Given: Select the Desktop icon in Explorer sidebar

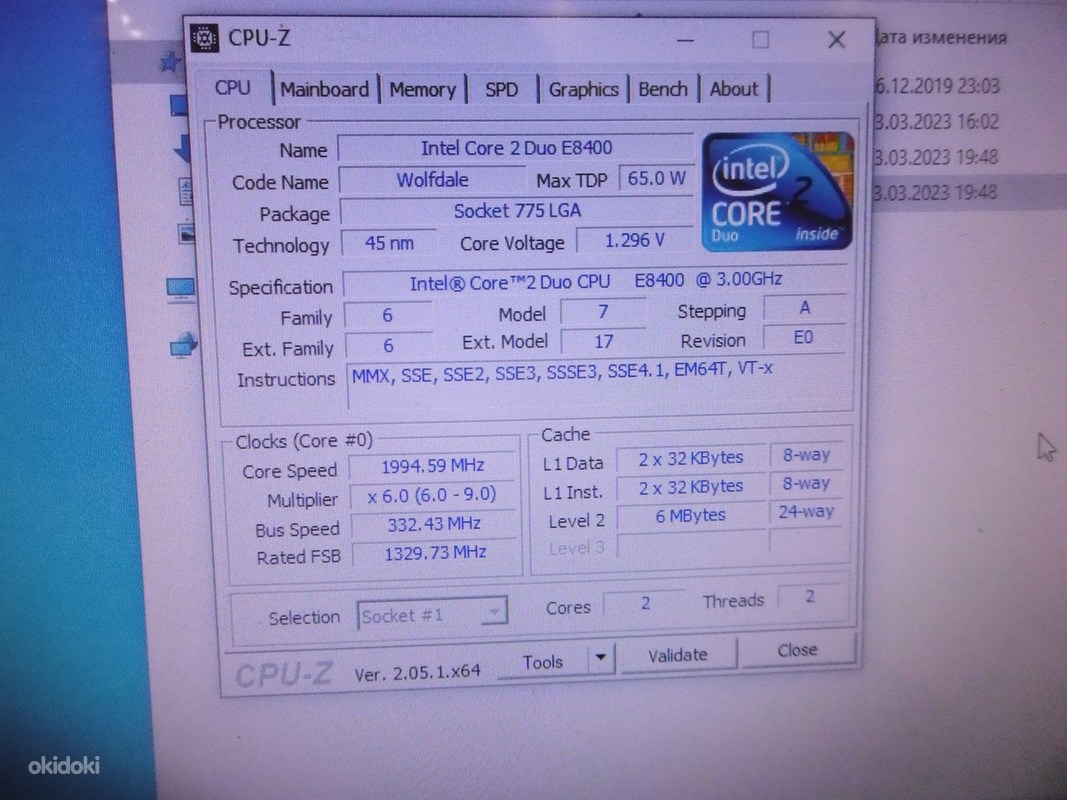Looking at the screenshot, I should click(178, 106).
